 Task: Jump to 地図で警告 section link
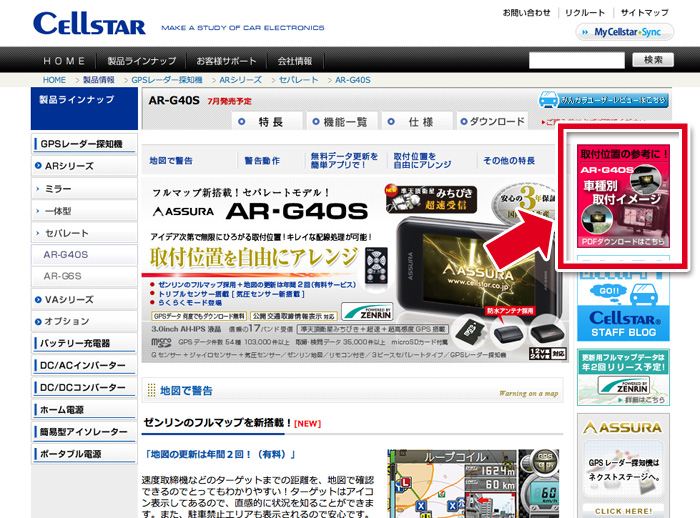171,161
